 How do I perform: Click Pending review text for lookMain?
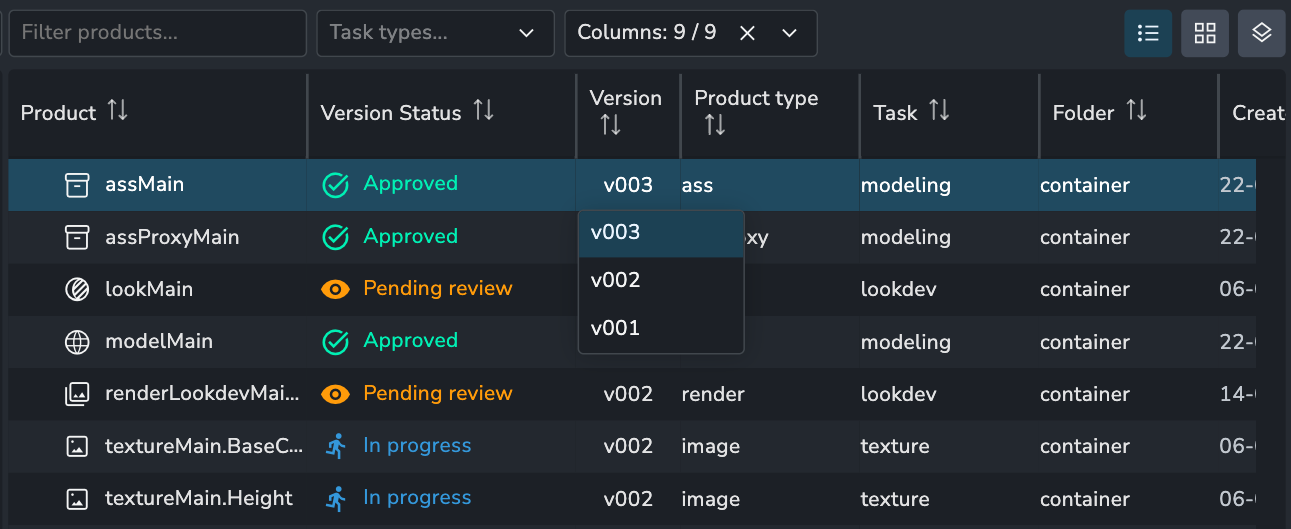[x=438, y=288]
